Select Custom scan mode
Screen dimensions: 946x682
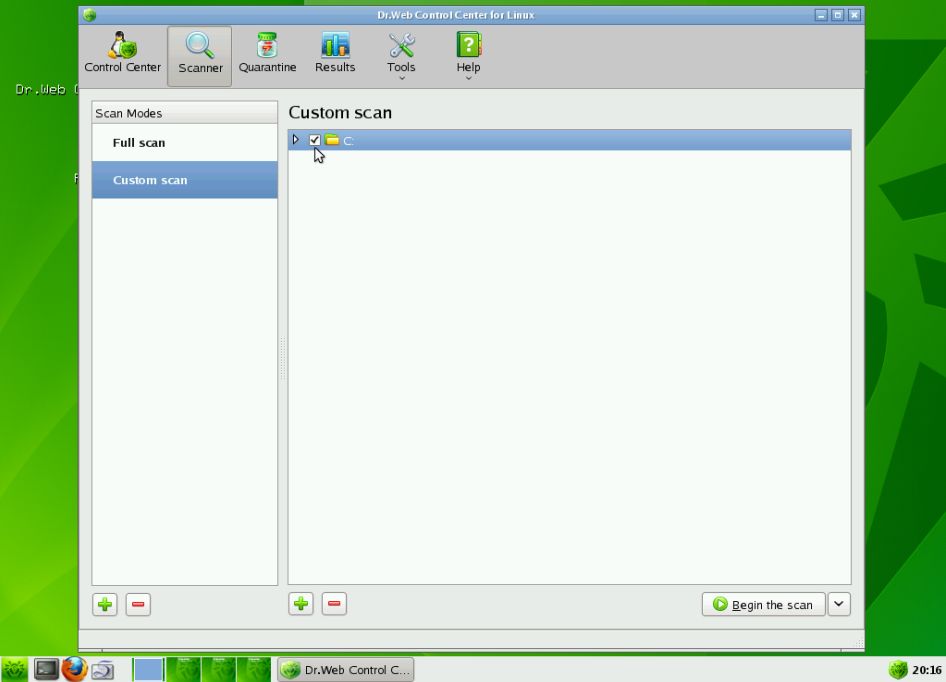[185, 180]
